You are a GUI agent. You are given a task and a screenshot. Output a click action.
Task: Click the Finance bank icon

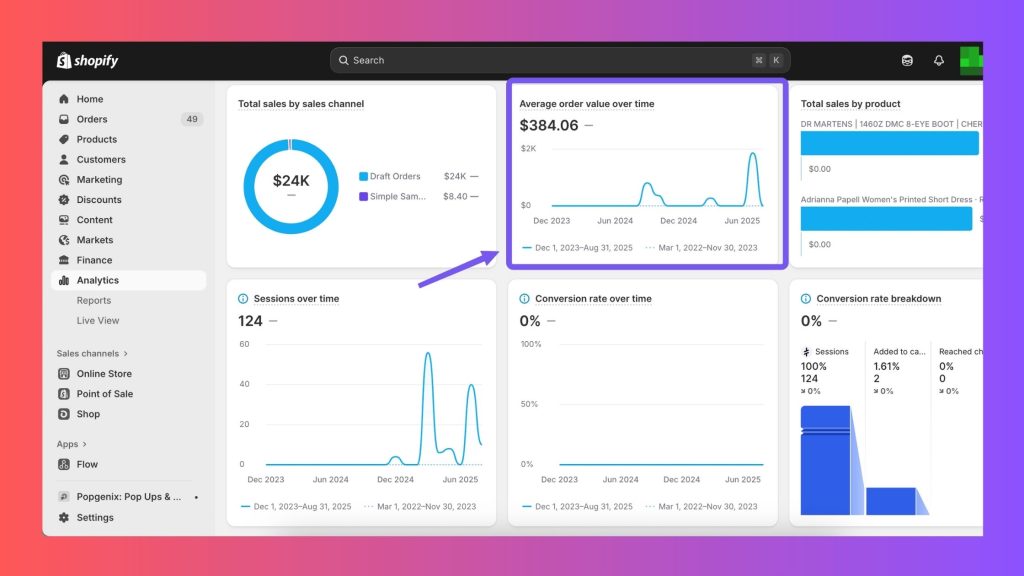pos(64,260)
